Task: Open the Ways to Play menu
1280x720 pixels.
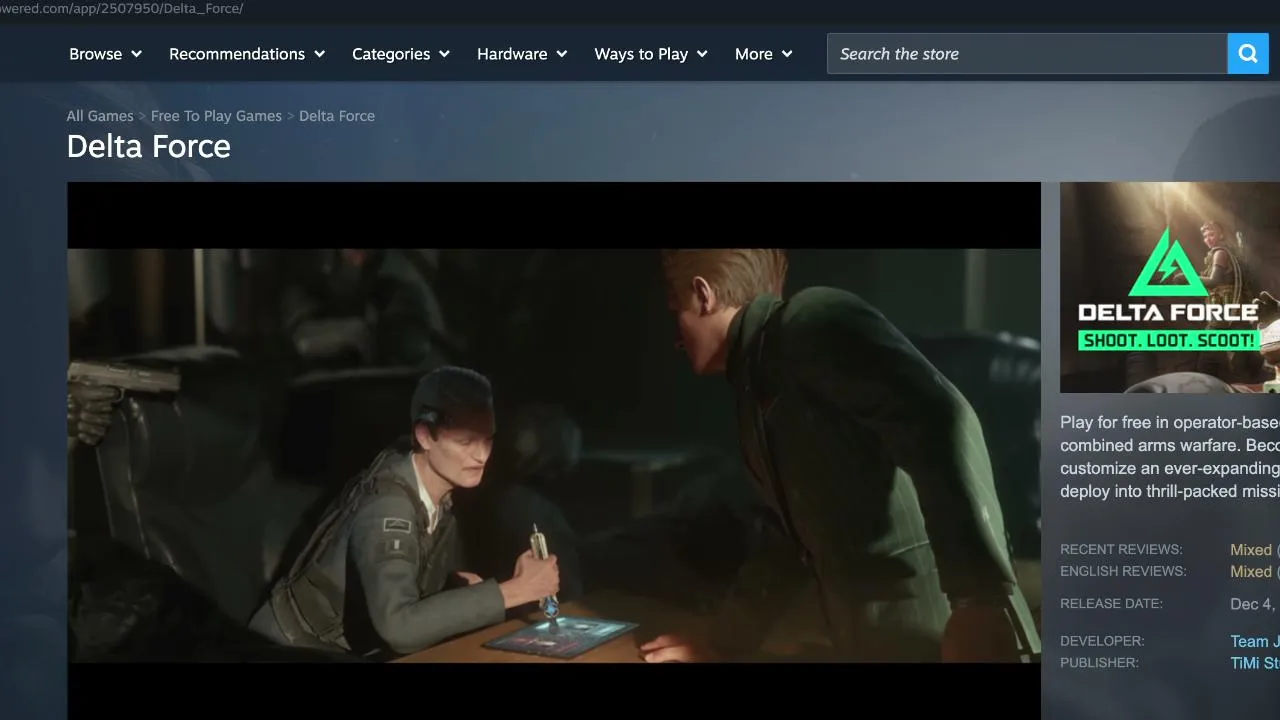Action: tap(651, 54)
